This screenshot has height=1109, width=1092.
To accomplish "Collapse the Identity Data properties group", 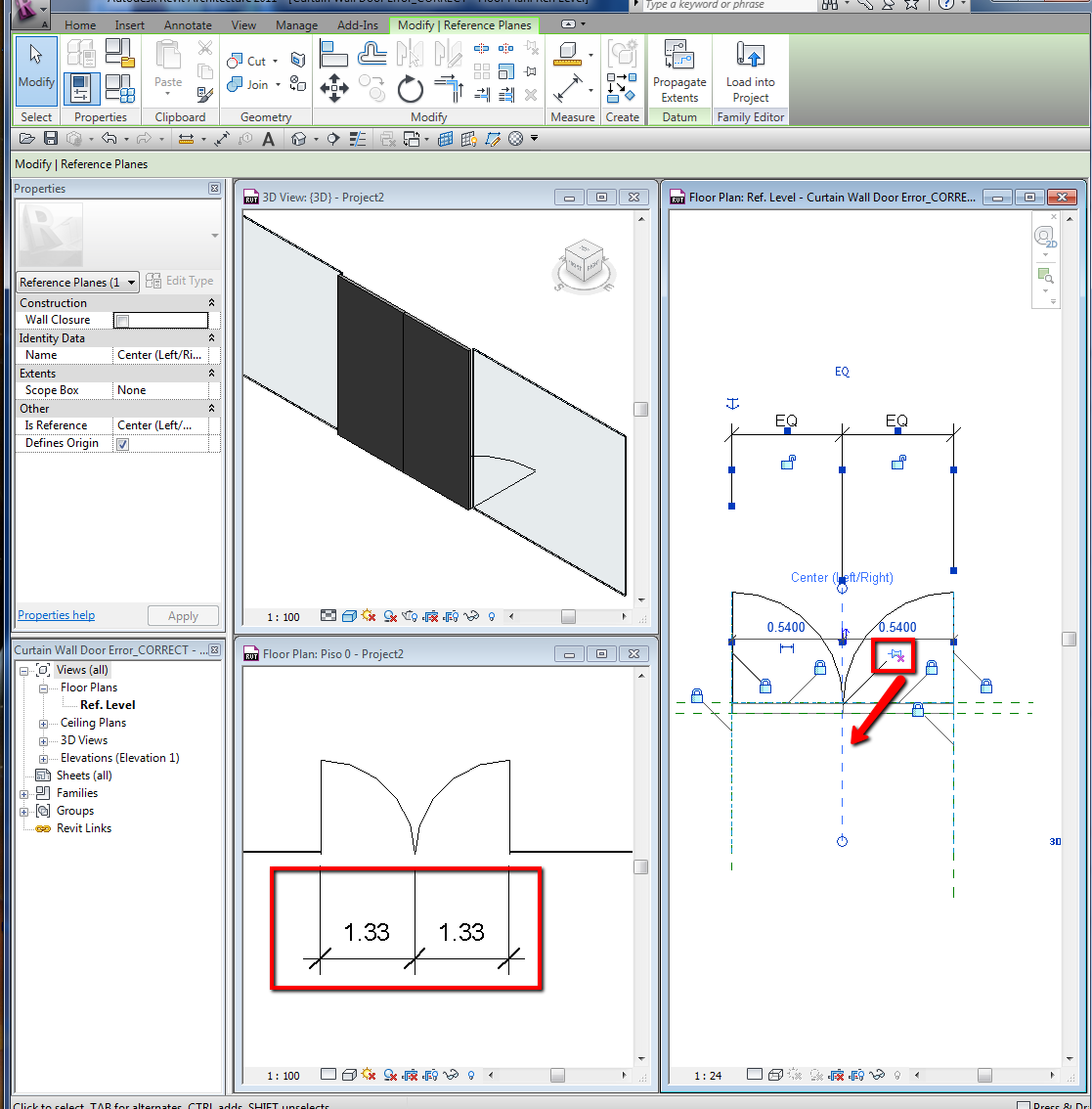I will (x=211, y=338).
